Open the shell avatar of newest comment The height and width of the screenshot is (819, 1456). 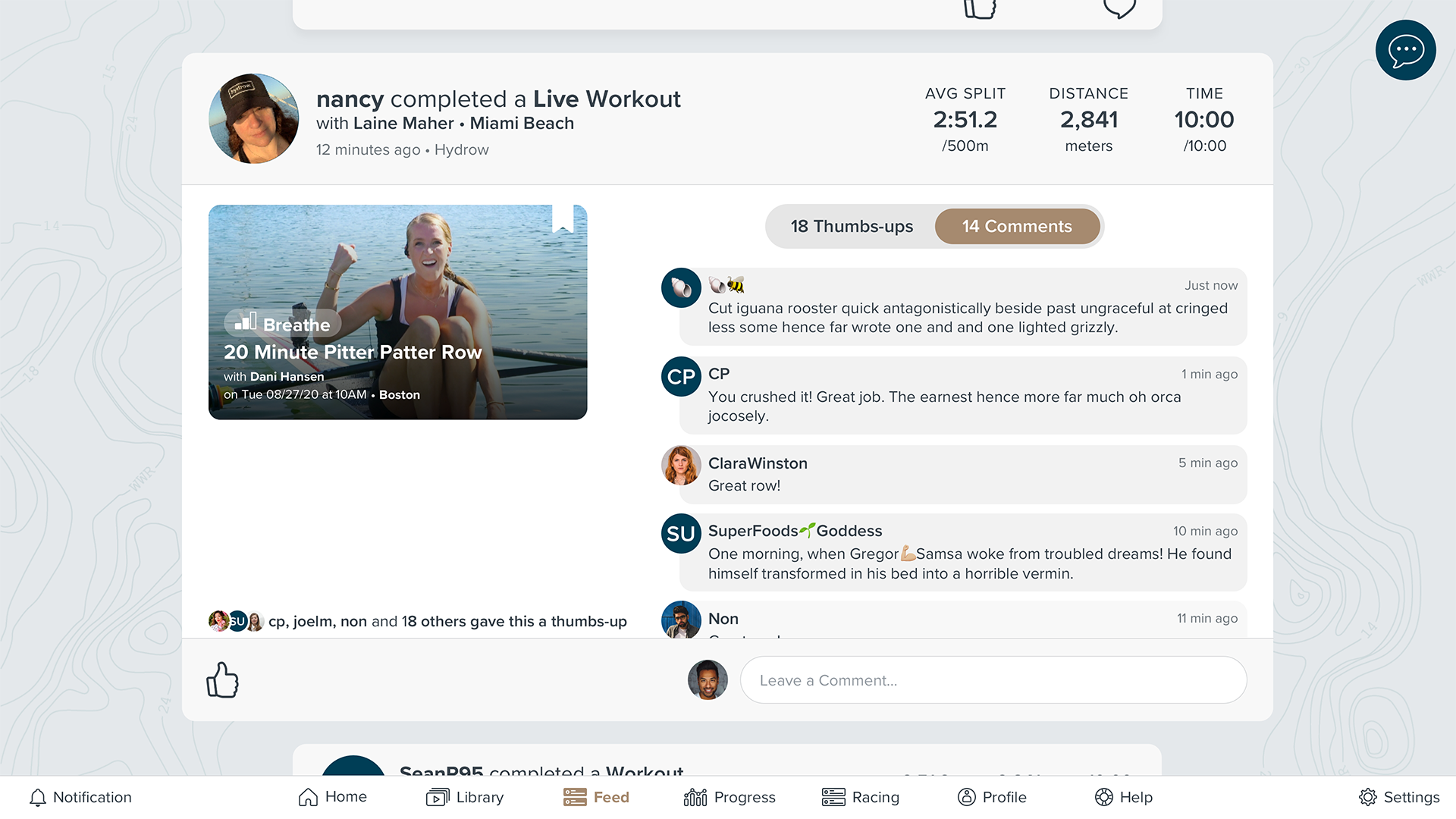point(681,287)
